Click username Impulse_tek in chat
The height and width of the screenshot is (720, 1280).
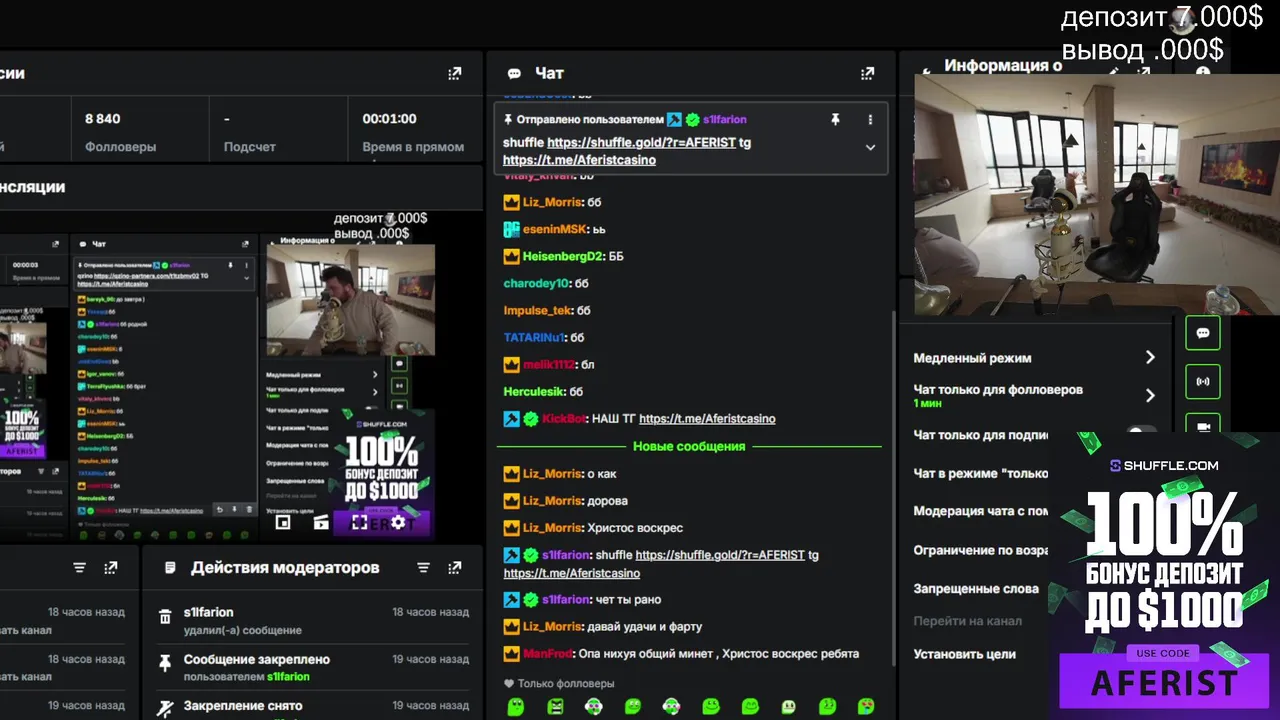[x=538, y=310]
